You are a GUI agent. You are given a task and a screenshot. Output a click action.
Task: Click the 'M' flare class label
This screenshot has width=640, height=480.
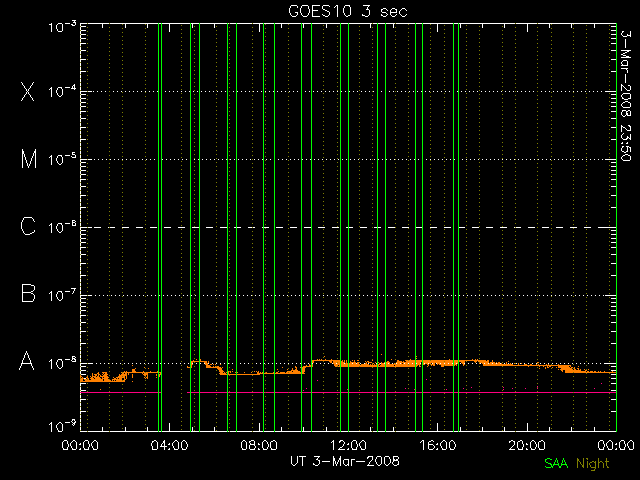[x=29, y=159]
